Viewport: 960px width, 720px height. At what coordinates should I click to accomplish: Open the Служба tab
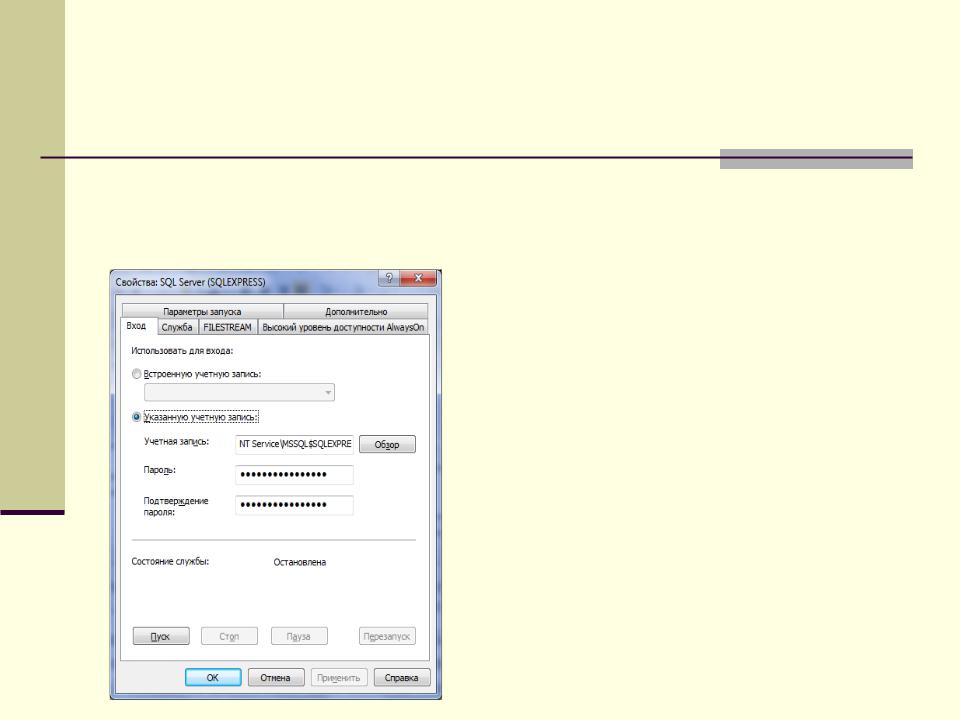tap(177, 327)
